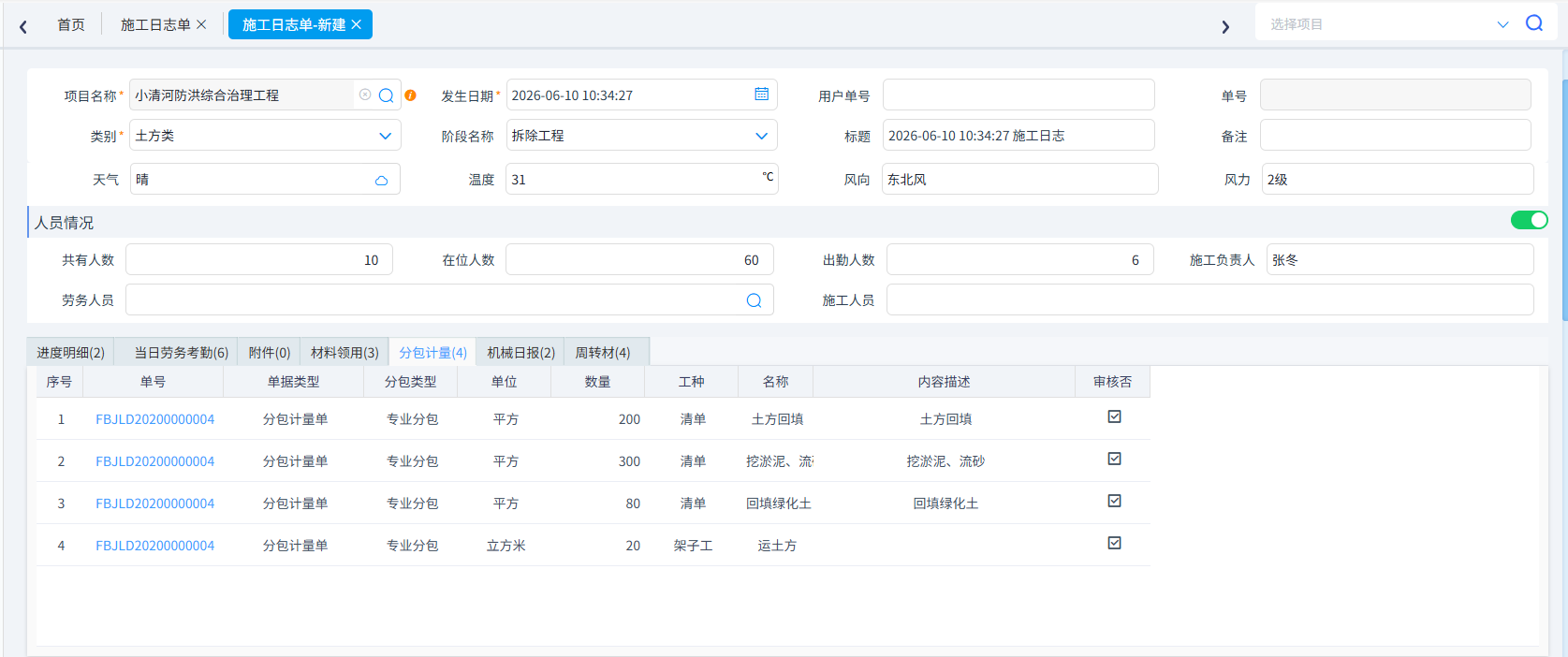Toggle 审核否 checkbox for 土方回填 row
The width and height of the screenshot is (1568, 657).
1114,416
